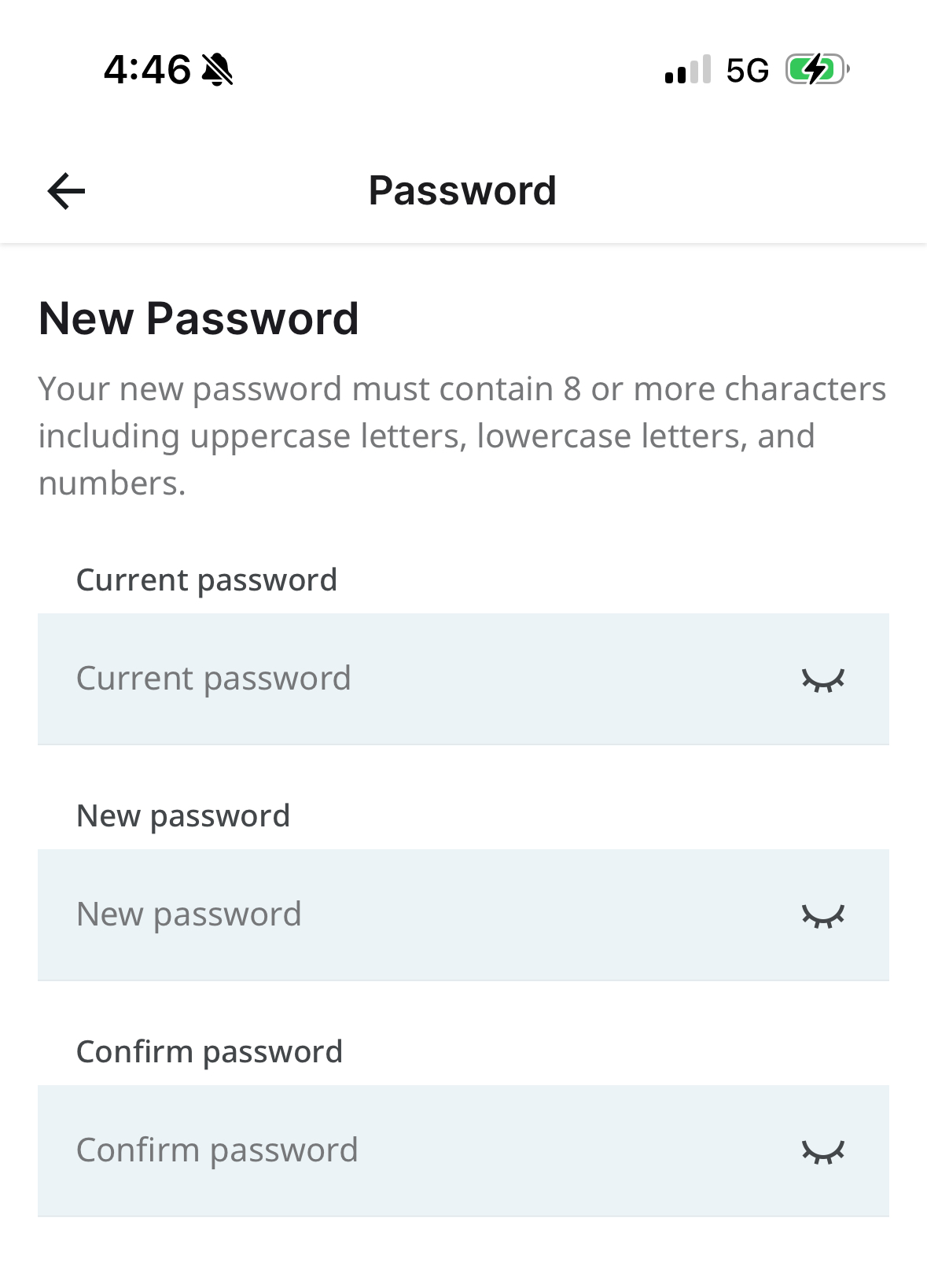Click the New password label text
The image size is (927, 1288).
pyautogui.click(x=183, y=816)
